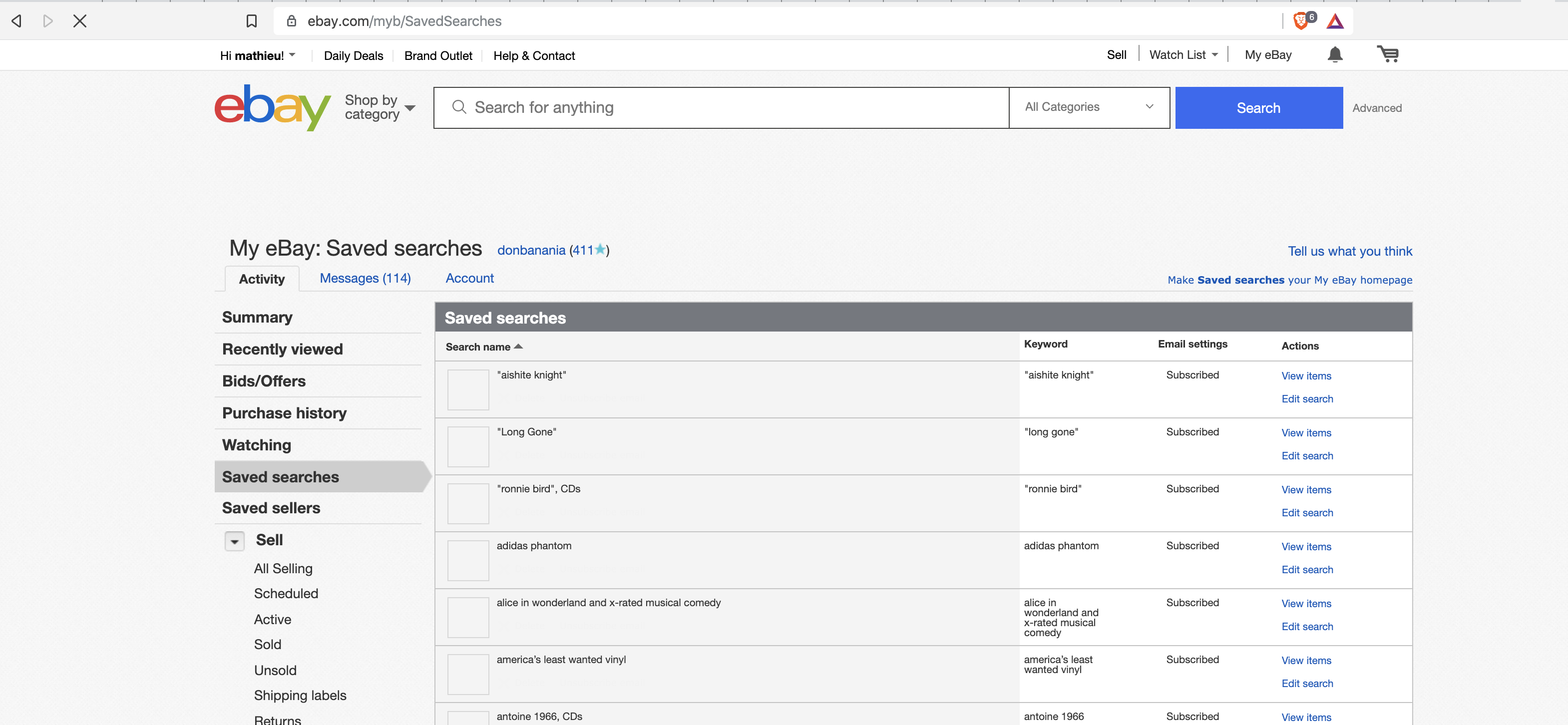1568x725 pixels.
Task: View items for adidas phantom
Action: tap(1306, 547)
